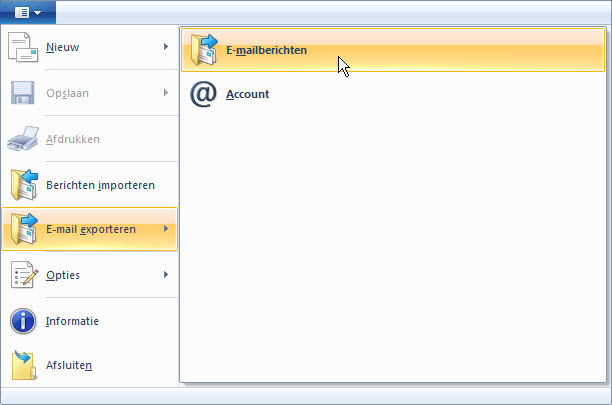The image size is (612, 405).
Task: Click the Opties checklist pencil icon
Action: coord(23,275)
